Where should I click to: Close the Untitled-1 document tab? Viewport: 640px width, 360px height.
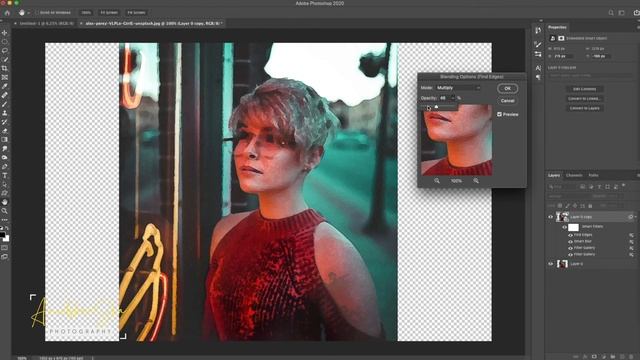click(x=16, y=24)
